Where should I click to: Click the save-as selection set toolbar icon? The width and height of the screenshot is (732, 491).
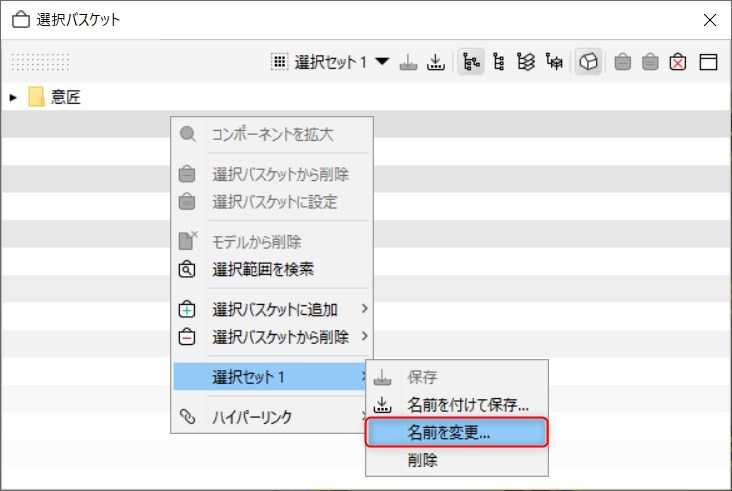(x=436, y=62)
